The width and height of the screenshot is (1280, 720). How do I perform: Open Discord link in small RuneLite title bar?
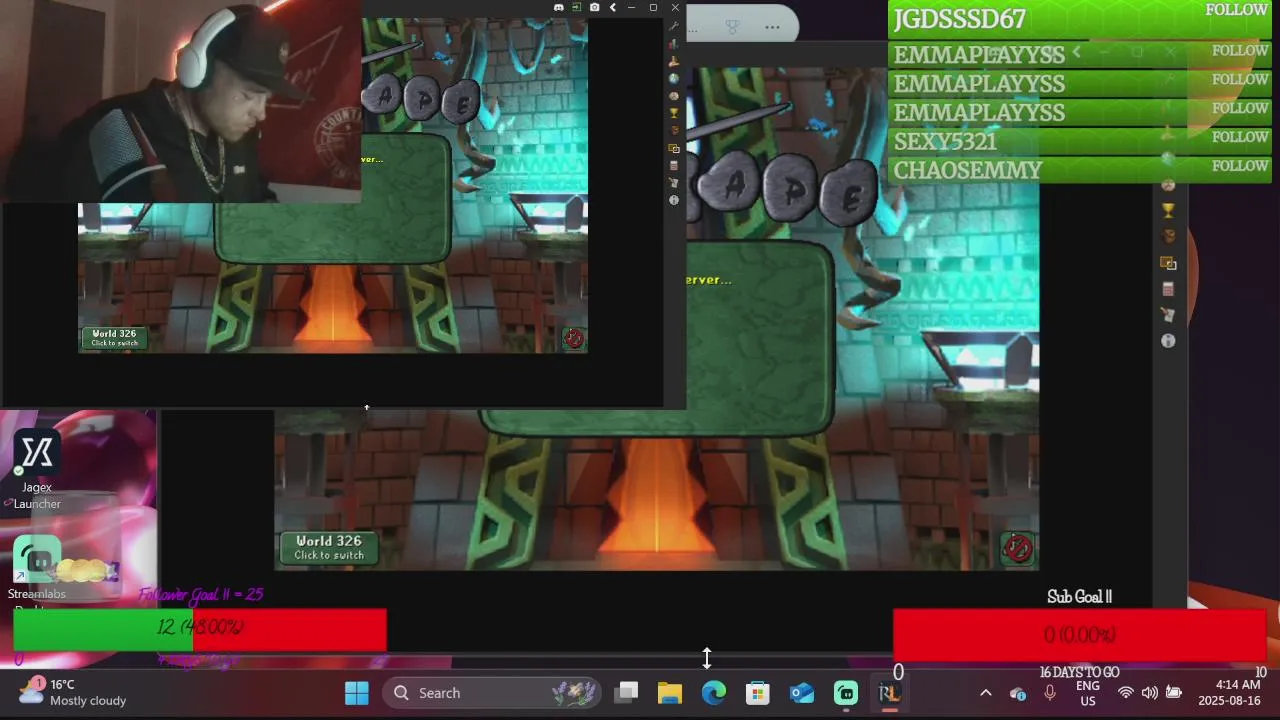[559, 7]
